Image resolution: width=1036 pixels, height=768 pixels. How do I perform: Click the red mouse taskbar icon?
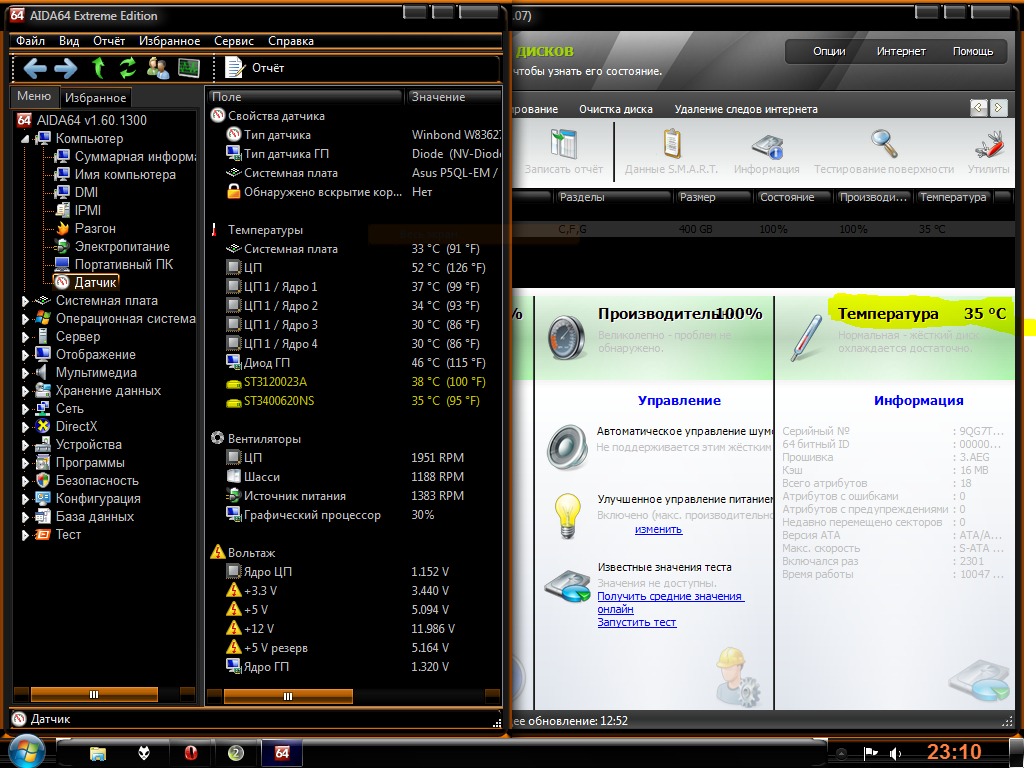click(190, 753)
